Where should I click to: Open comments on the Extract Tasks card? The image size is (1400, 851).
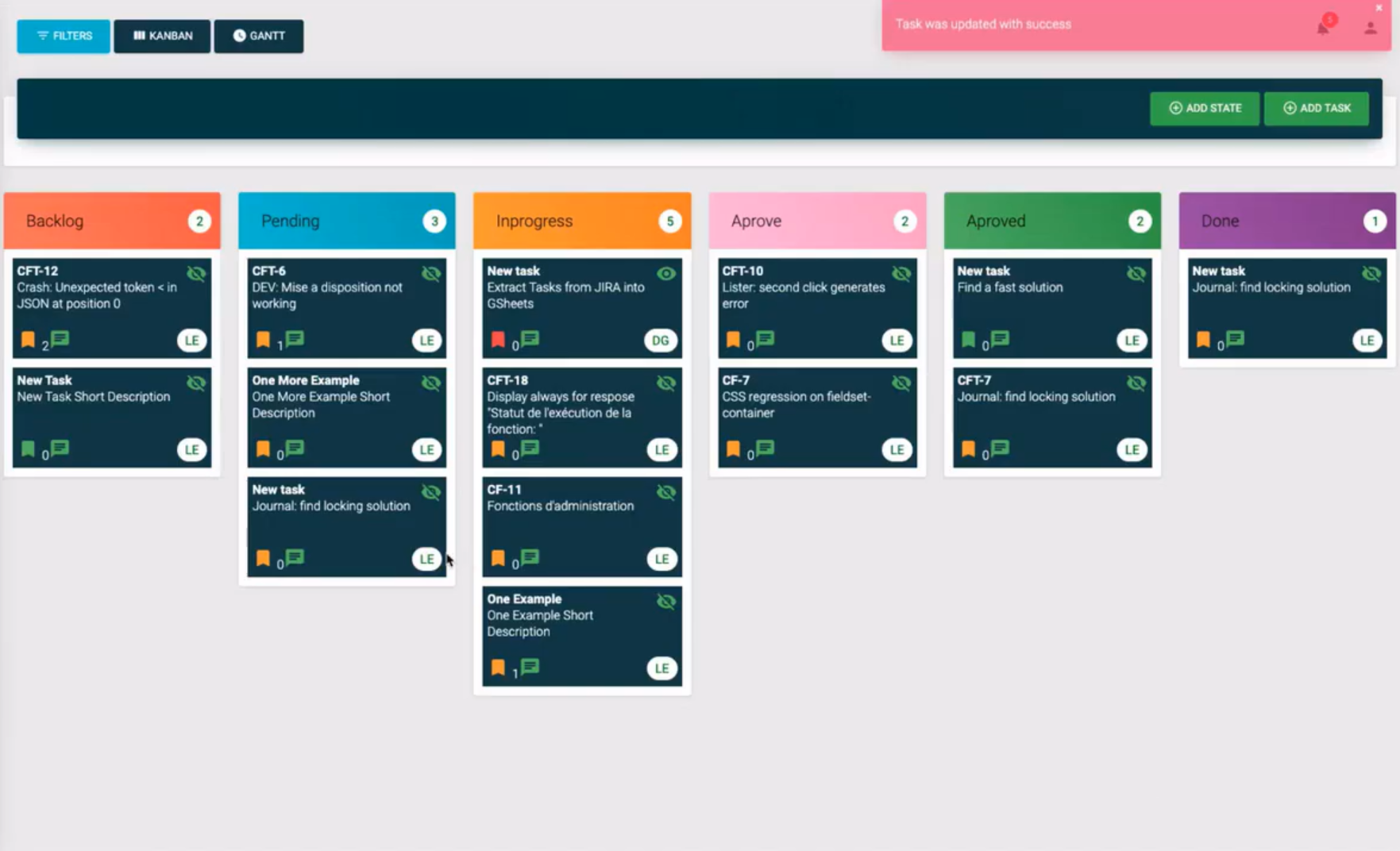pyautogui.click(x=530, y=339)
